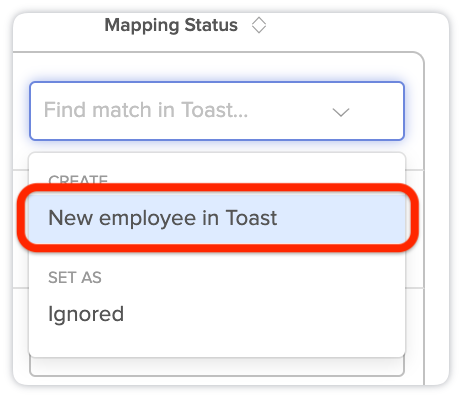Toggle sort order with the diamond icon

259,26
